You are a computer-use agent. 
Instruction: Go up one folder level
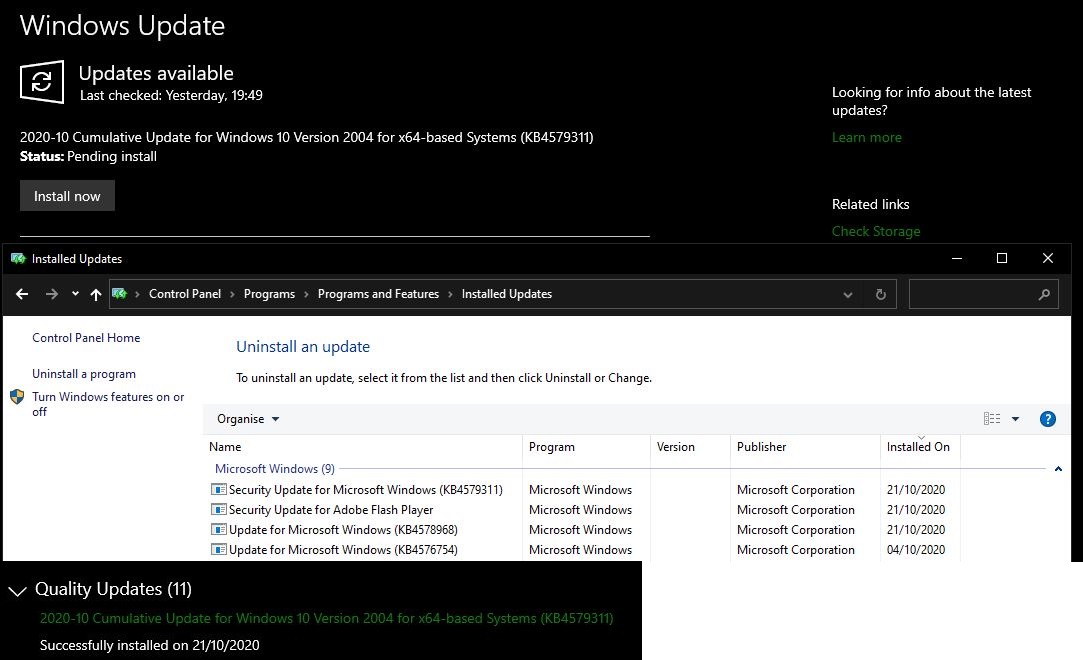95,294
